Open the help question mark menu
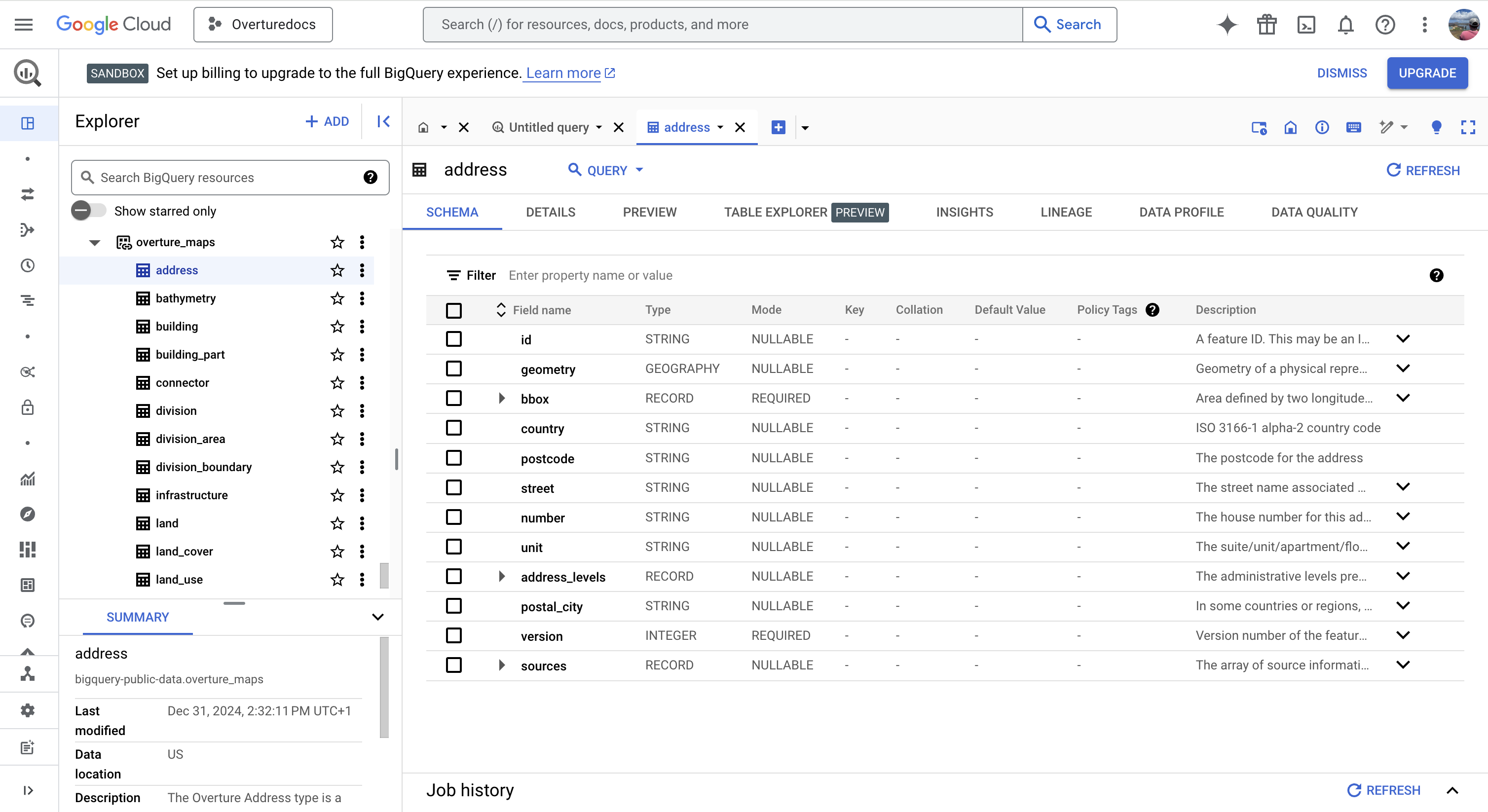Viewport: 1488px width, 812px height. [x=1385, y=24]
